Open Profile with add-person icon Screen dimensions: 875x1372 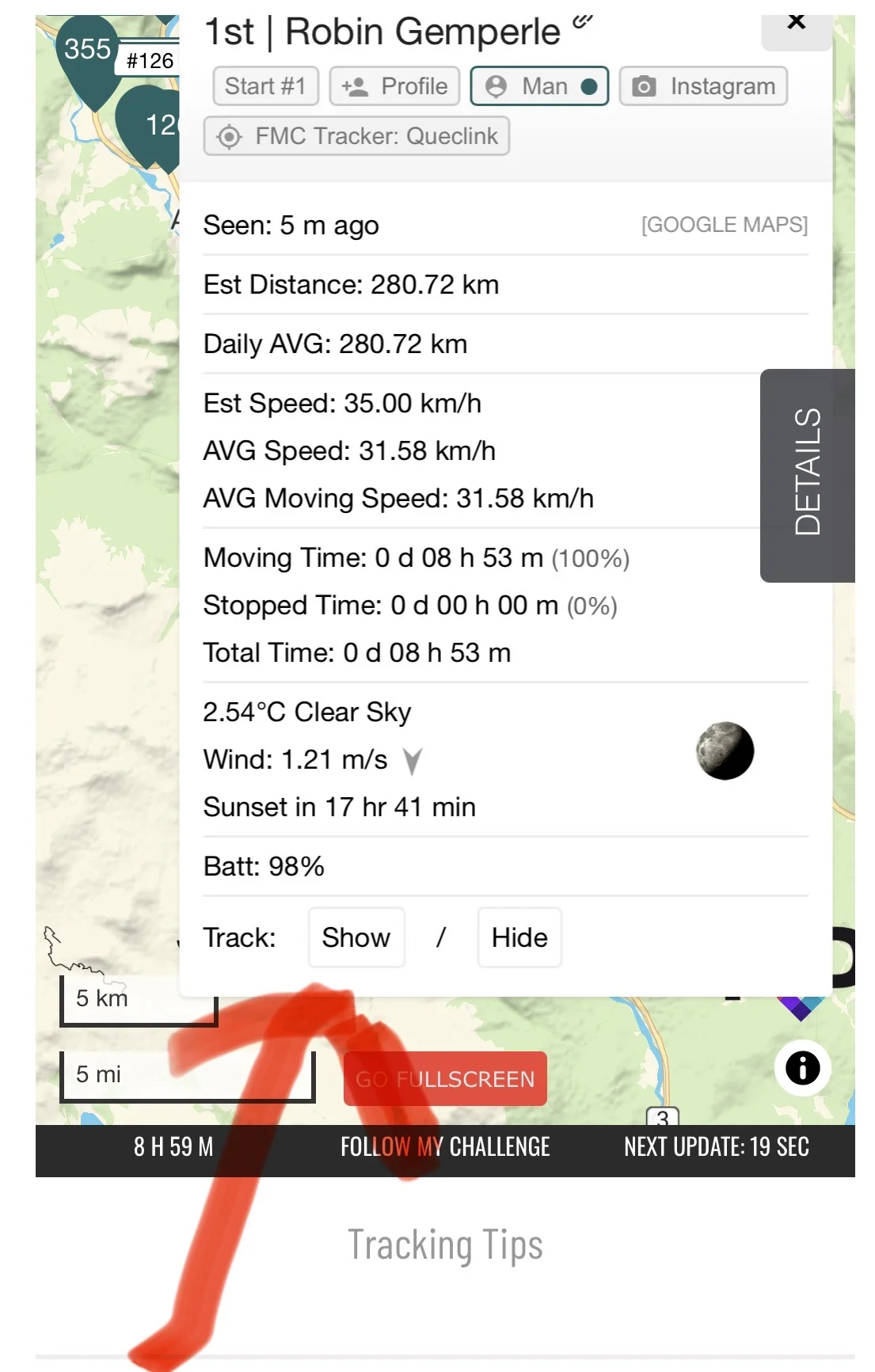[394, 86]
